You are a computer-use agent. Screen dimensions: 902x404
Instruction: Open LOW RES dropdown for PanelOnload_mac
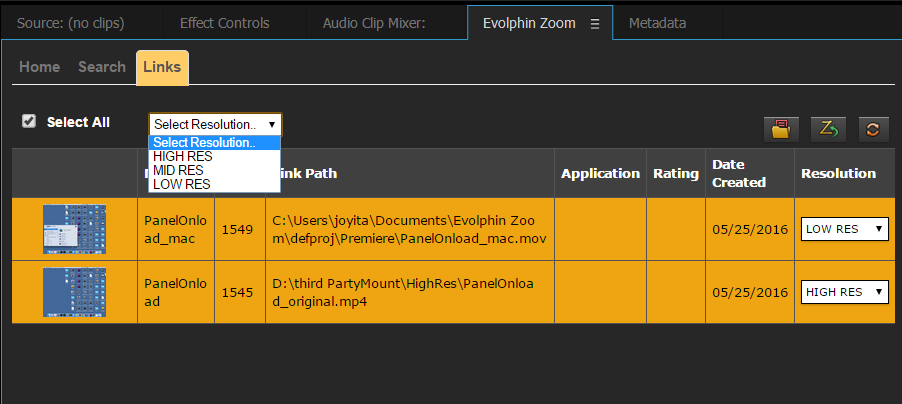[844, 229]
